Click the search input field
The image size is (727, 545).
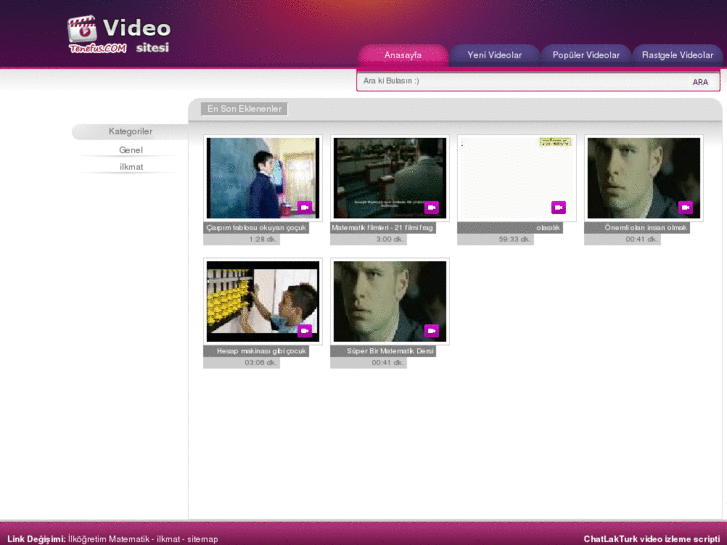(520, 81)
